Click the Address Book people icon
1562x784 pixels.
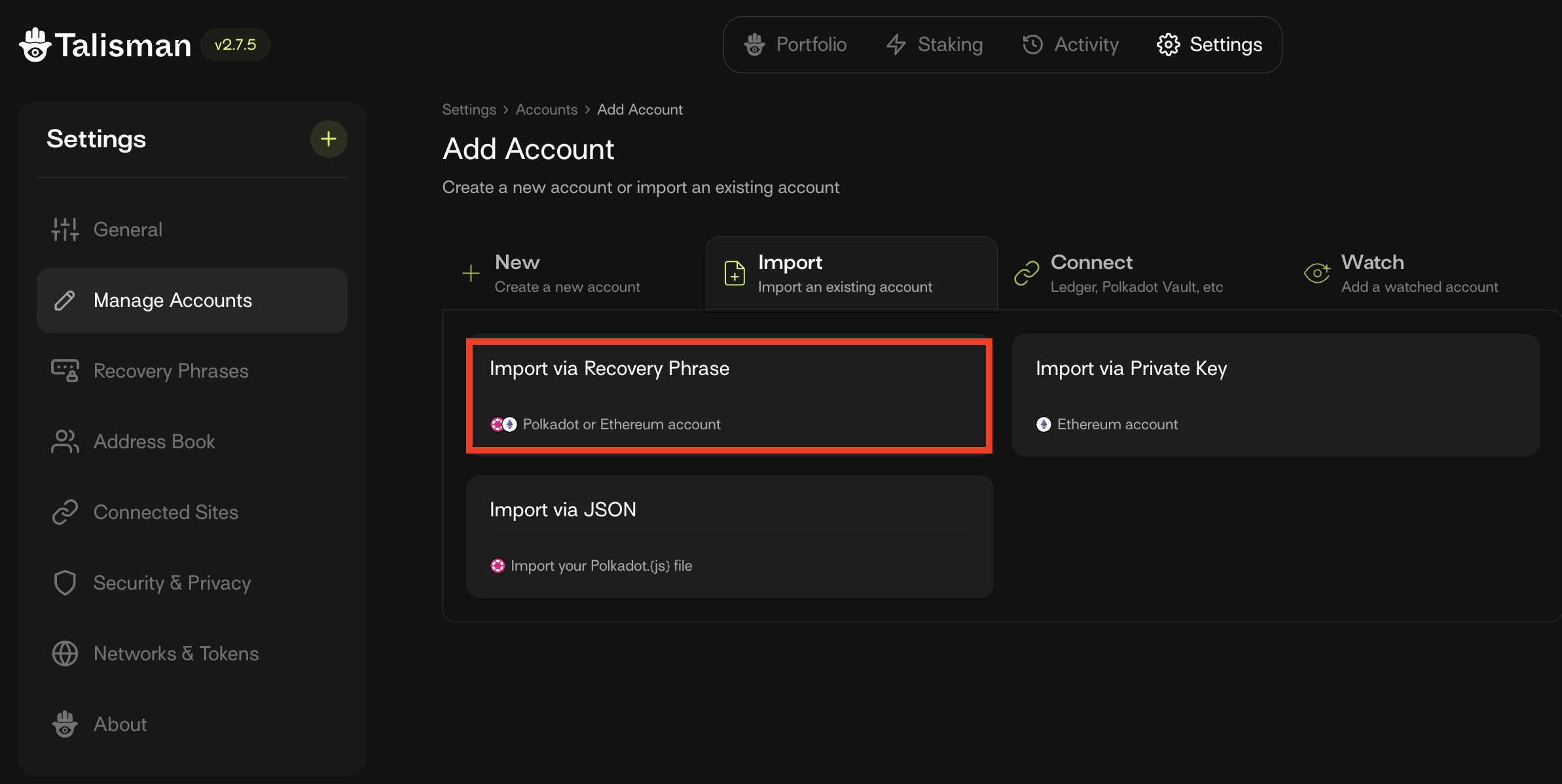[65, 441]
